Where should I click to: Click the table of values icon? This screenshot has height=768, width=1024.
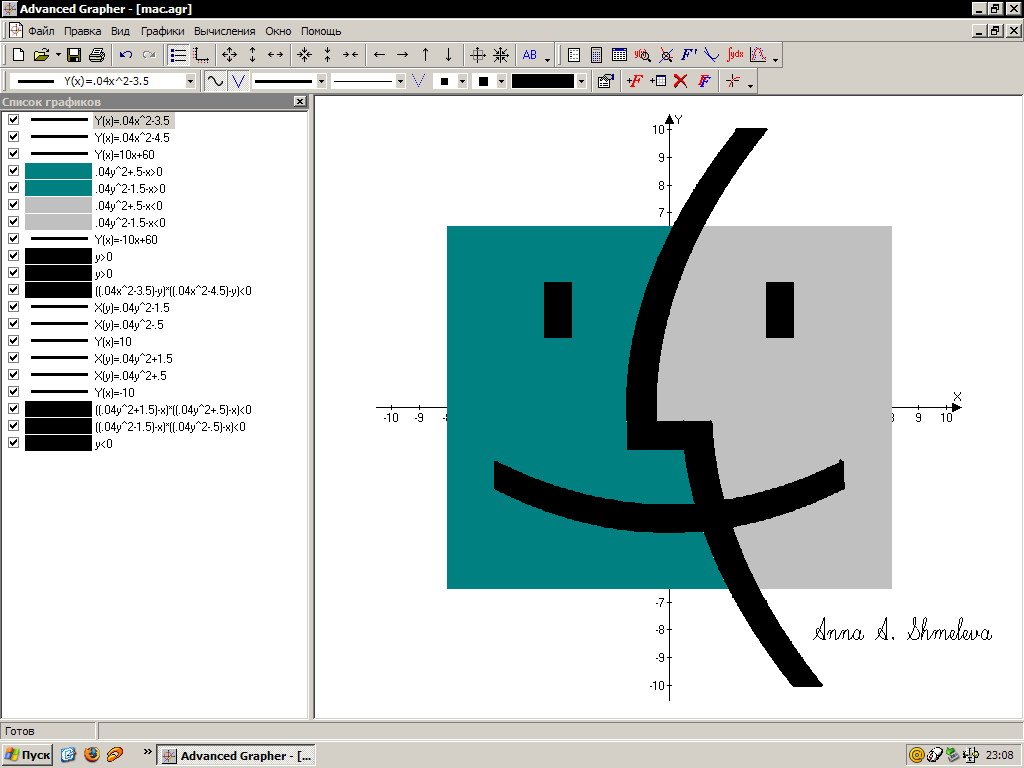619,55
